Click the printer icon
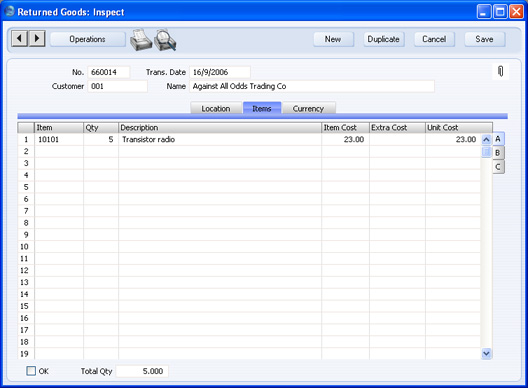Image resolution: width=528 pixels, height=388 pixels. coord(141,40)
